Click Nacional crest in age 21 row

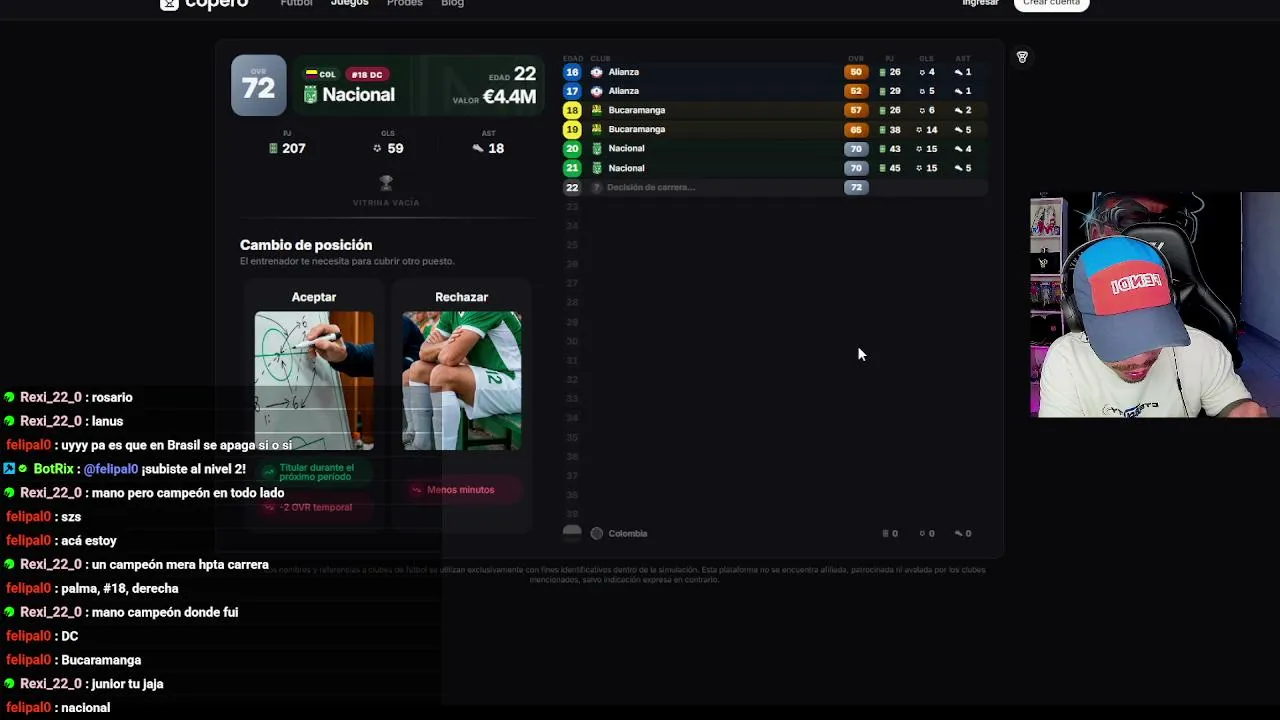(x=597, y=168)
